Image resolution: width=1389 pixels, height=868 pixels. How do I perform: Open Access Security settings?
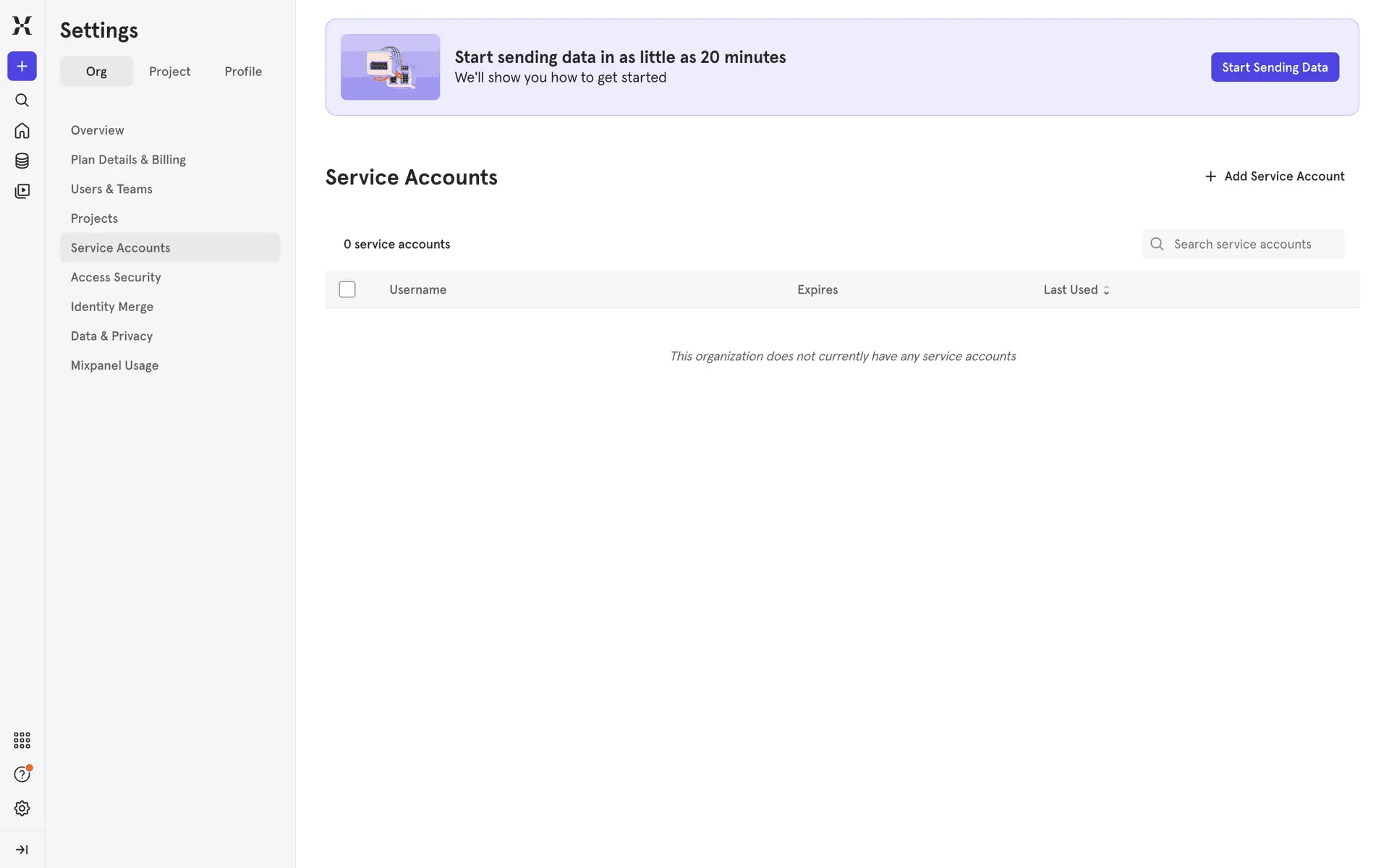point(116,277)
